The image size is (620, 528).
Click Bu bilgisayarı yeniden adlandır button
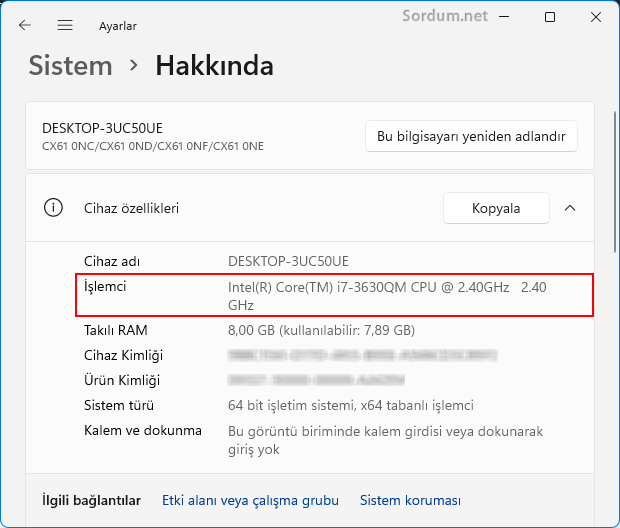point(471,136)
